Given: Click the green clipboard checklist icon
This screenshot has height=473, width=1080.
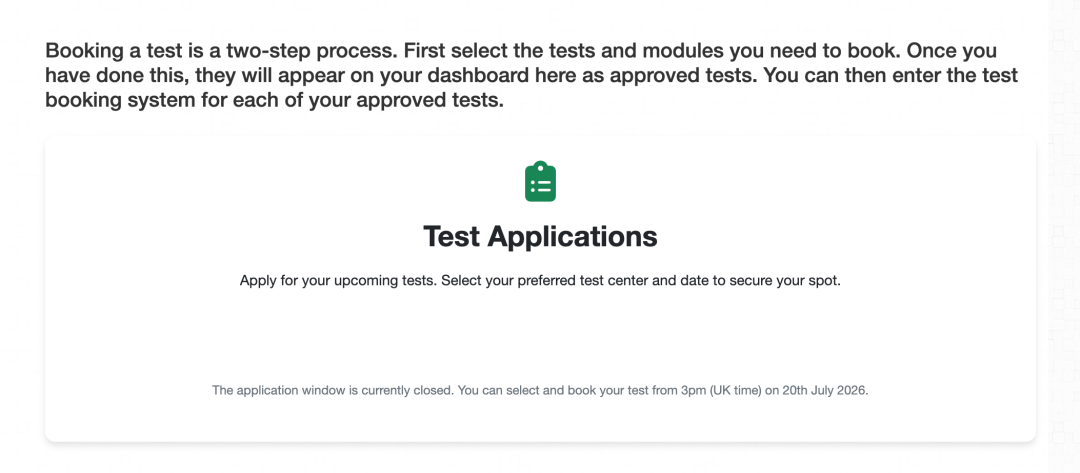Looking at the screenshot, I should [x=540, y=182].
